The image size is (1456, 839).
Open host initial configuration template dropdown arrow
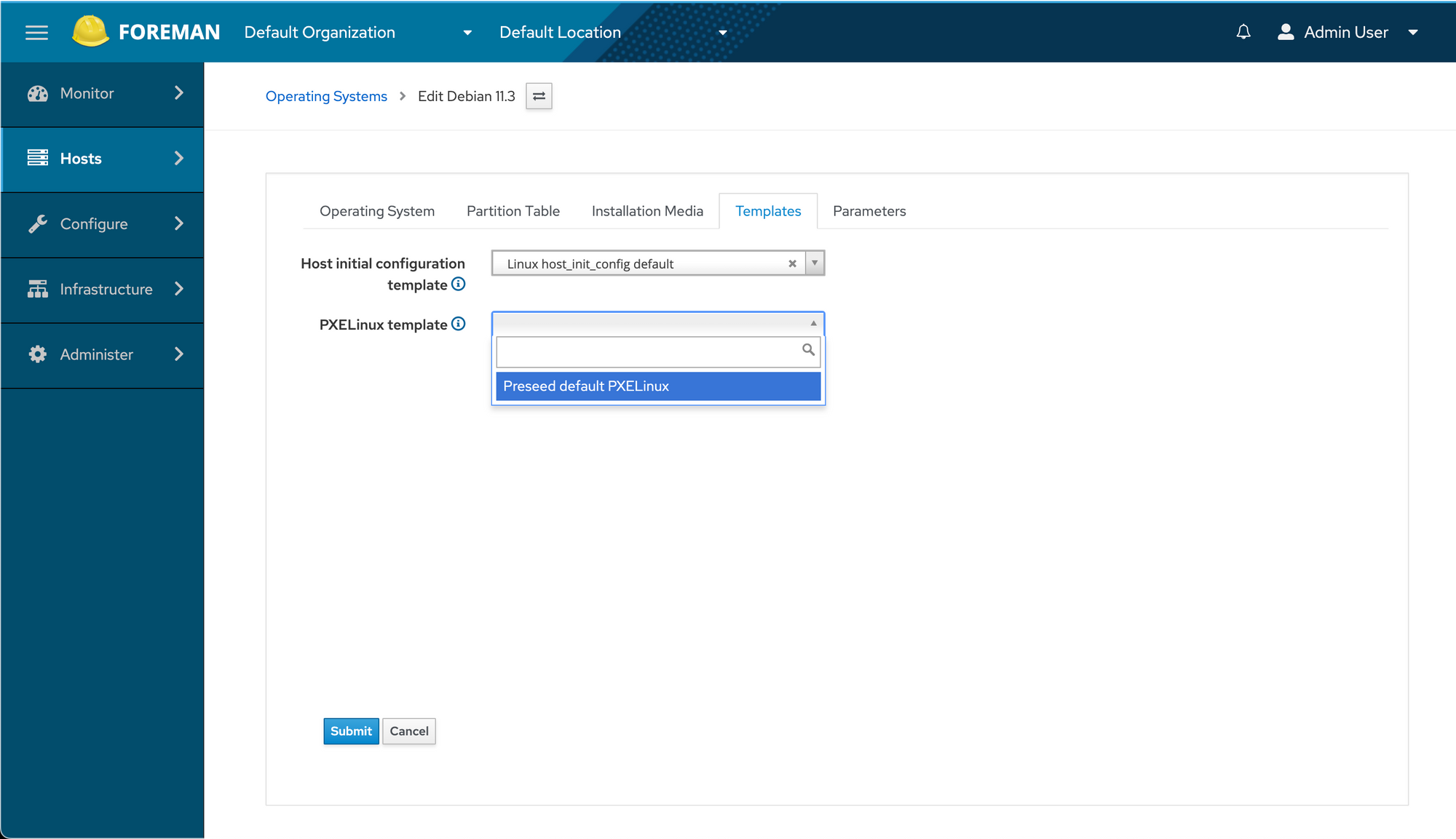click(x=815, y=263)
